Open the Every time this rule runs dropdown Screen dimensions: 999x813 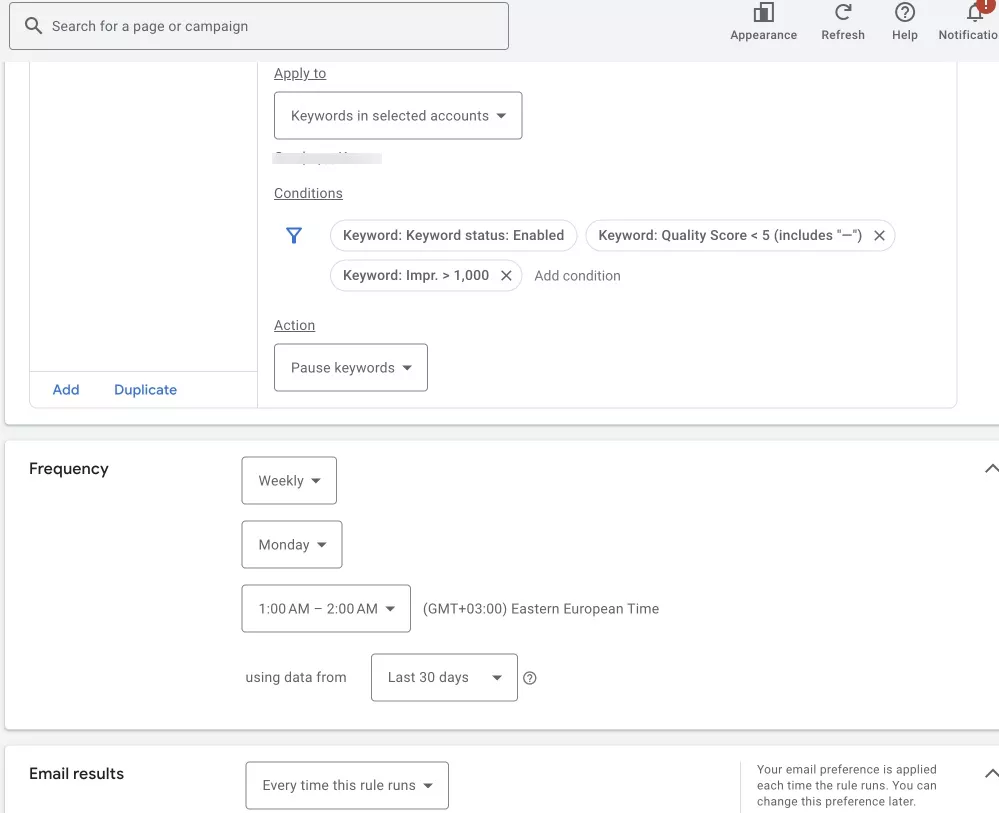[x=347, y=786]
